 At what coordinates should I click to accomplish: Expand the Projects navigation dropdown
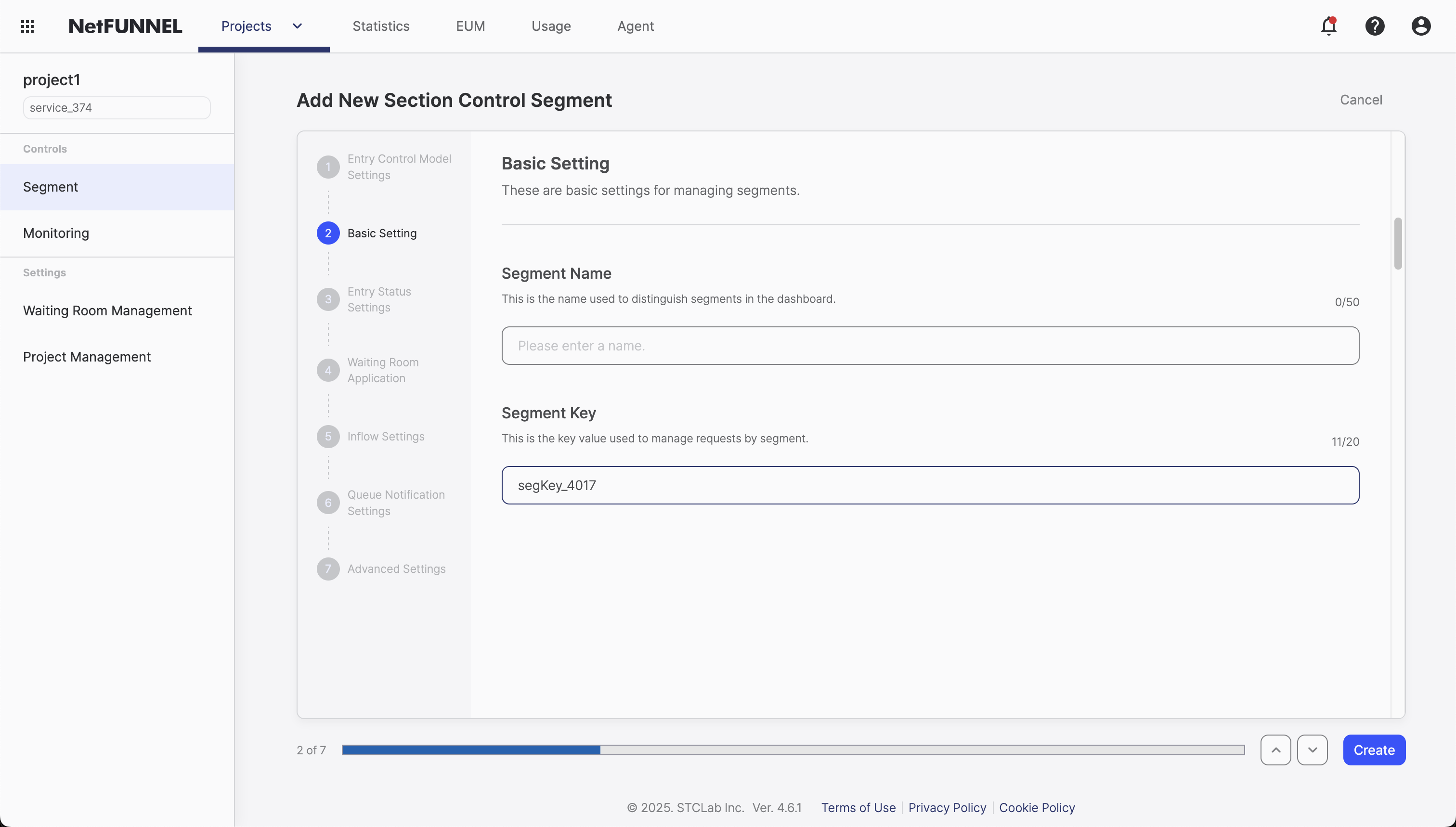coord(297,26)
